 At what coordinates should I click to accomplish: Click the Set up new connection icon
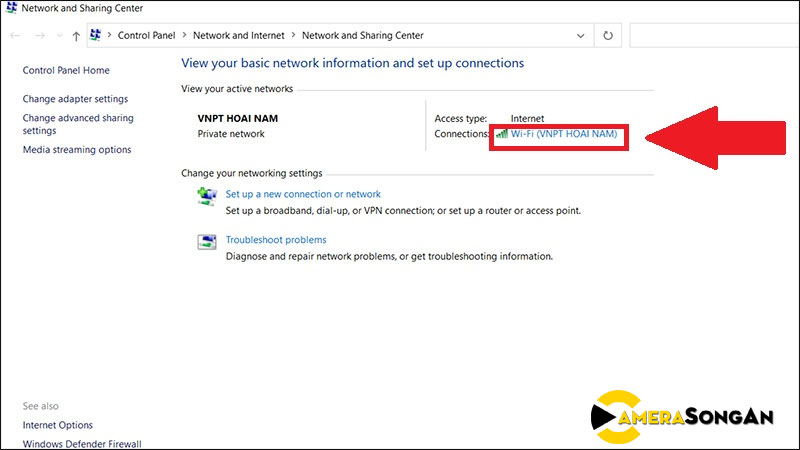pos(206,197)
